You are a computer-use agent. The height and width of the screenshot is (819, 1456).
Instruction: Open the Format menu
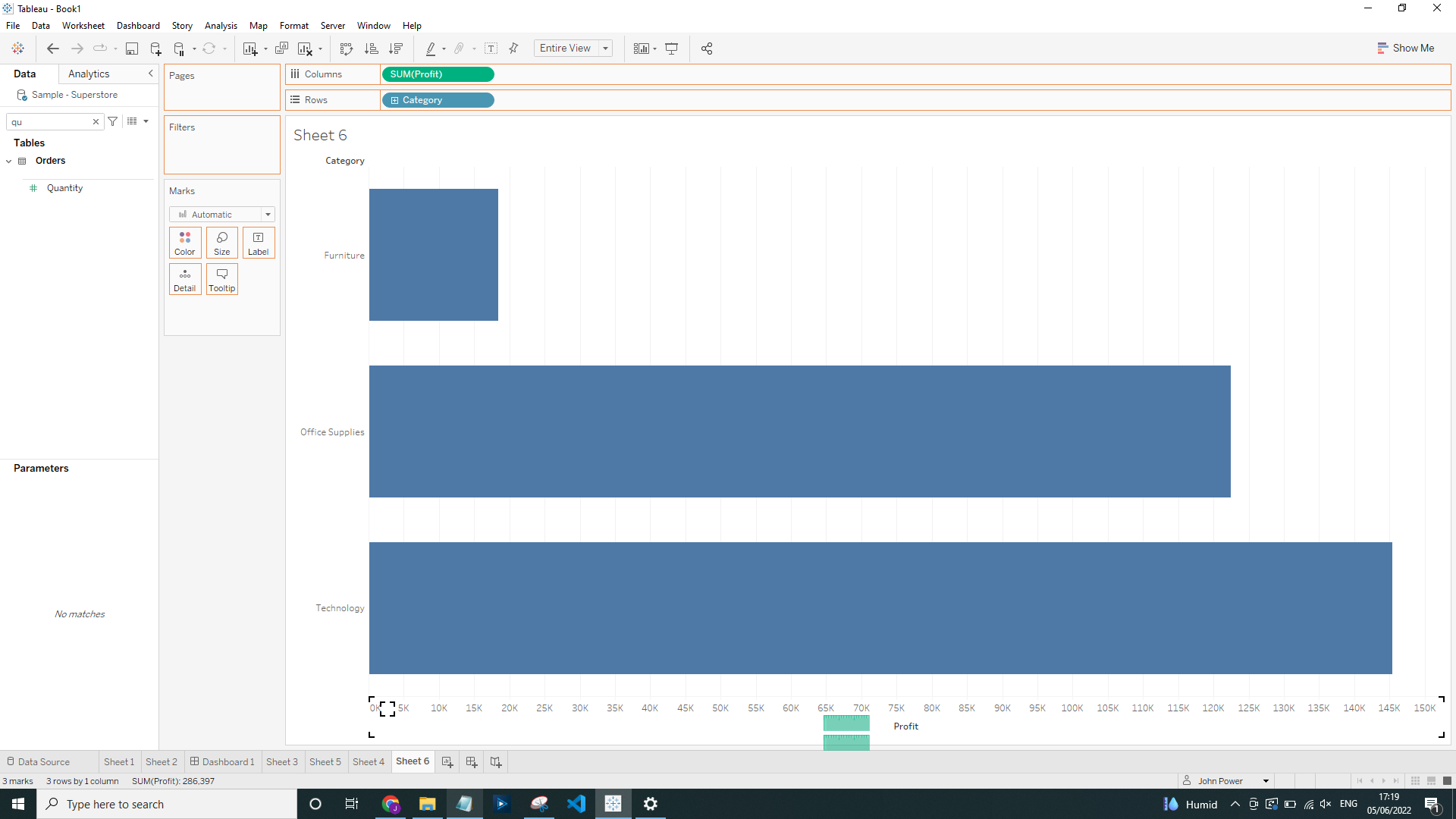coord(294,26)
